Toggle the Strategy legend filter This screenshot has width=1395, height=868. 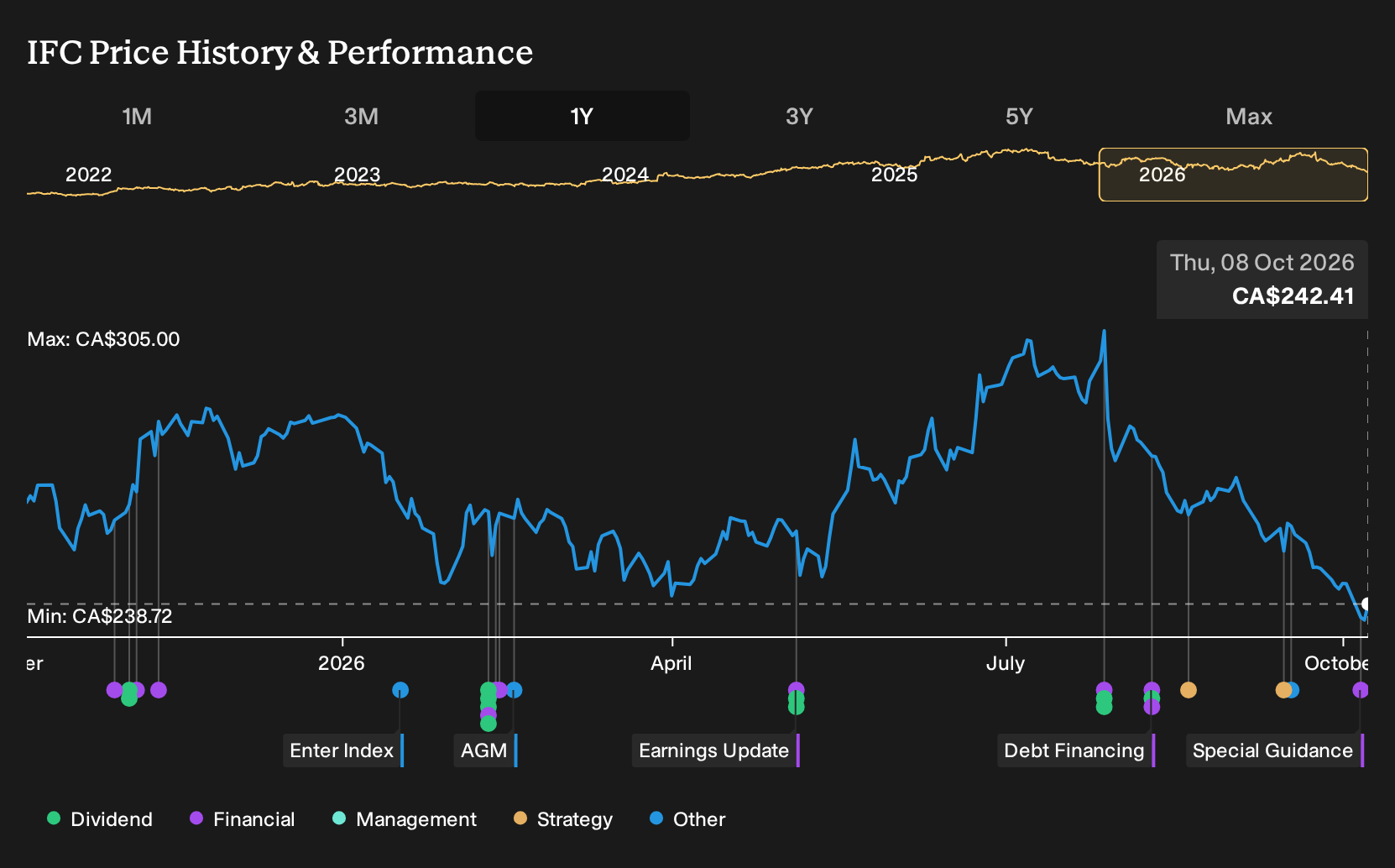click(563, 819)
